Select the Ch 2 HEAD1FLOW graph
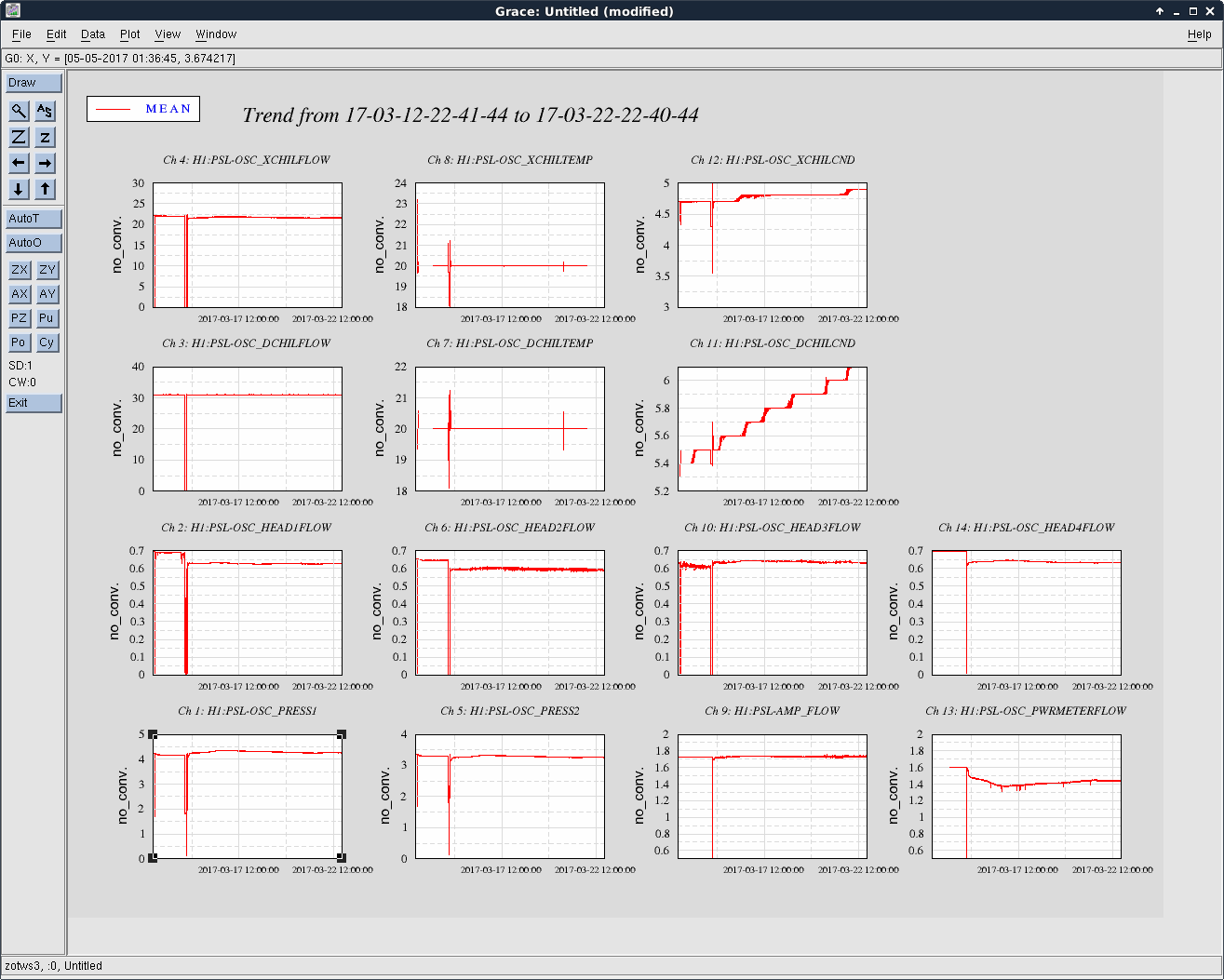Image resolution: width=1224 pixels, height=980 pixels. coord(248,612)
